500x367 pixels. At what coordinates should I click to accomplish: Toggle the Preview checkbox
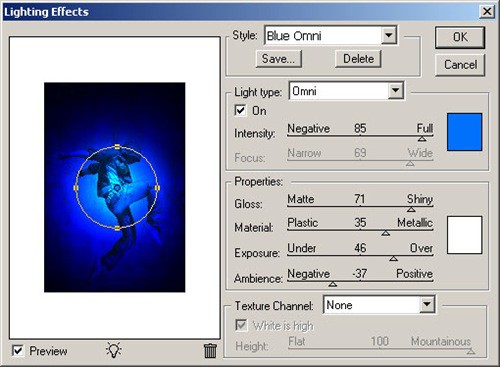(18, 351)
